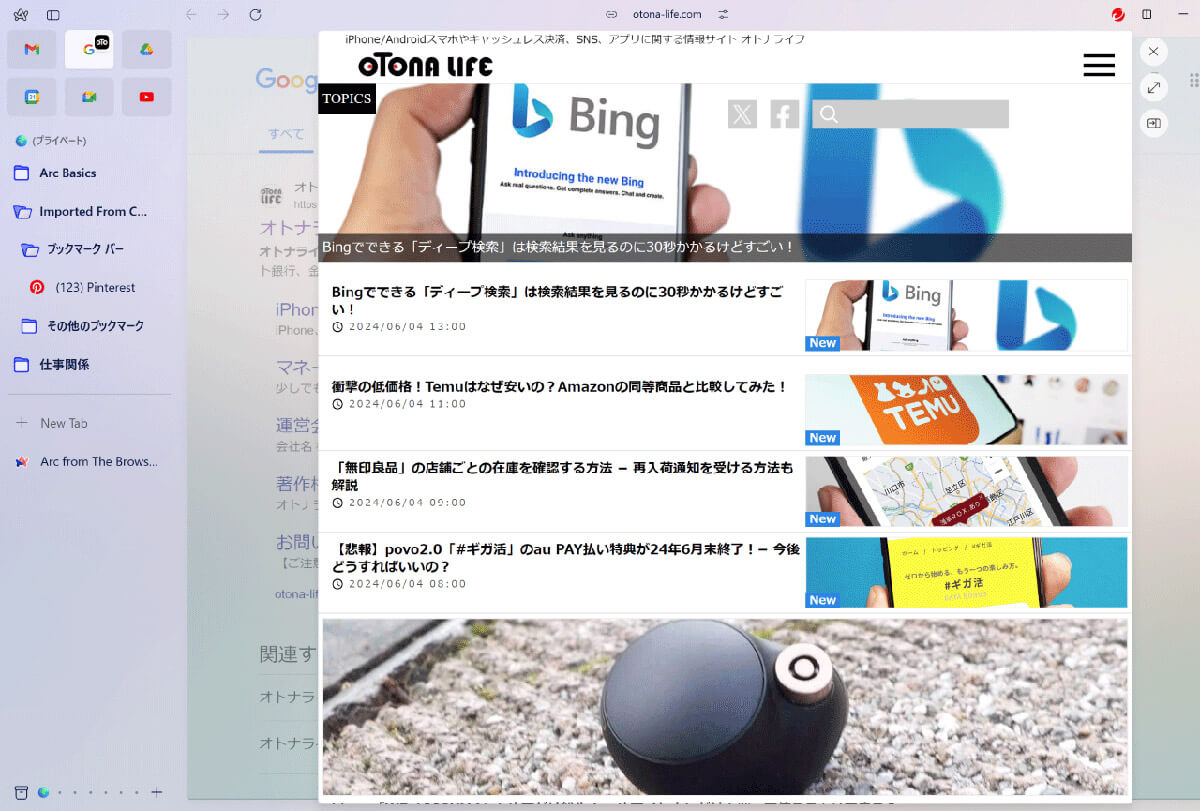
Task: Go back with the left arrow
Action: pos(191,14)
